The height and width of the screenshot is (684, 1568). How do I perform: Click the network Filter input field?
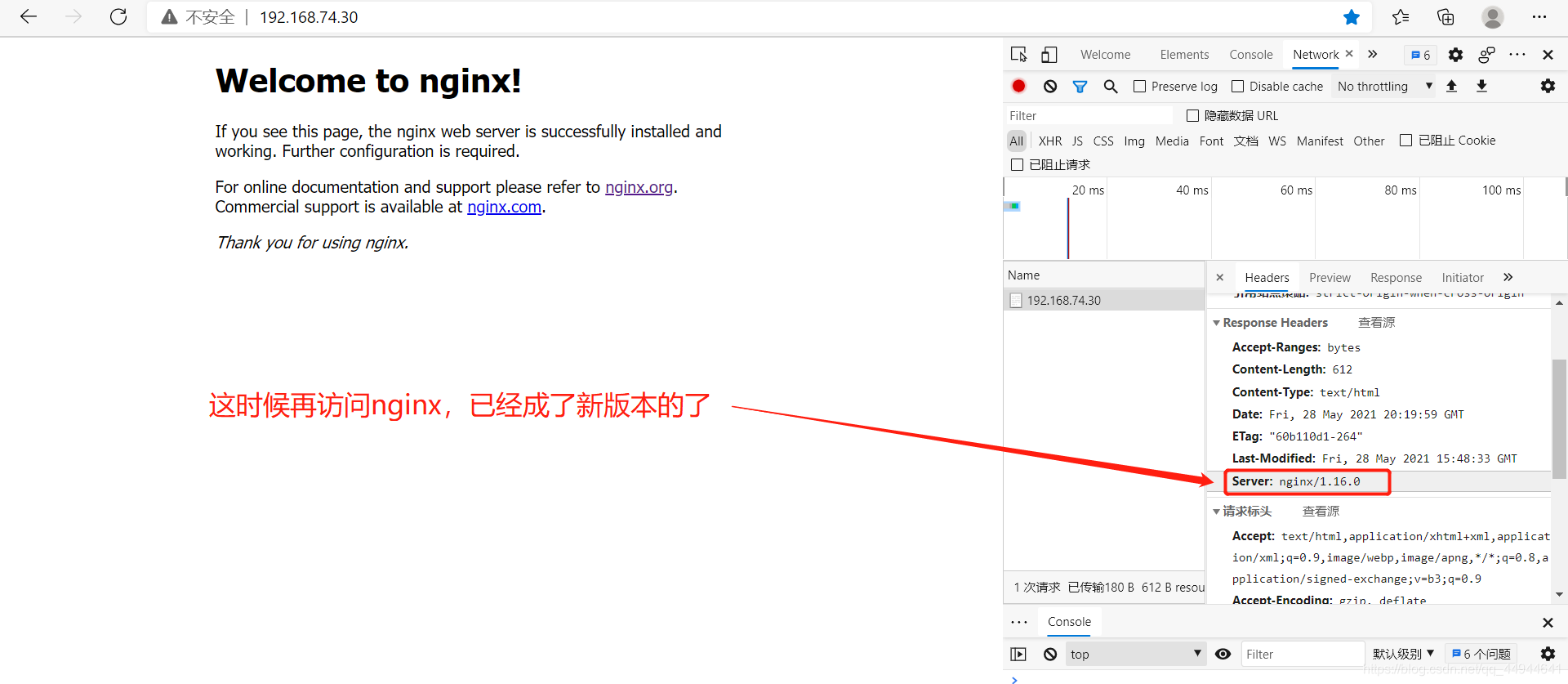point(1089,115)
